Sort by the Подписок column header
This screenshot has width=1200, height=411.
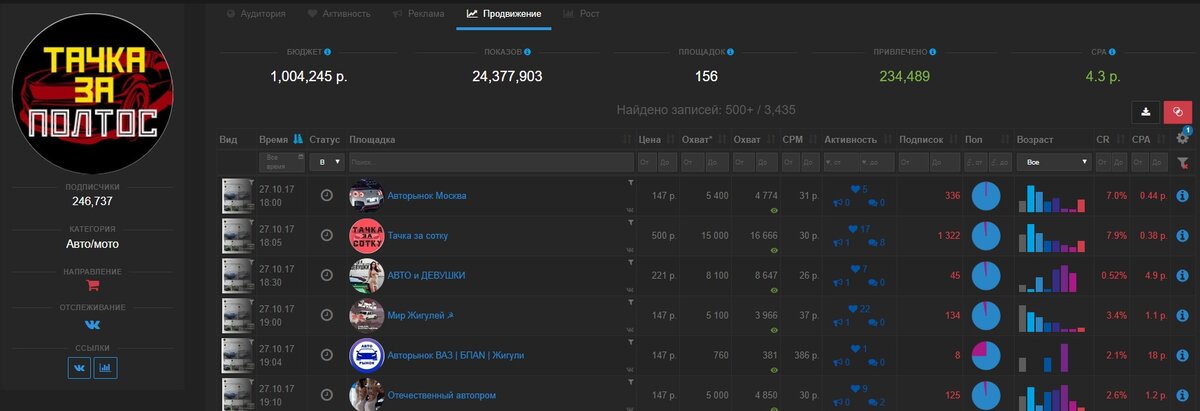[x=922, y=140]
